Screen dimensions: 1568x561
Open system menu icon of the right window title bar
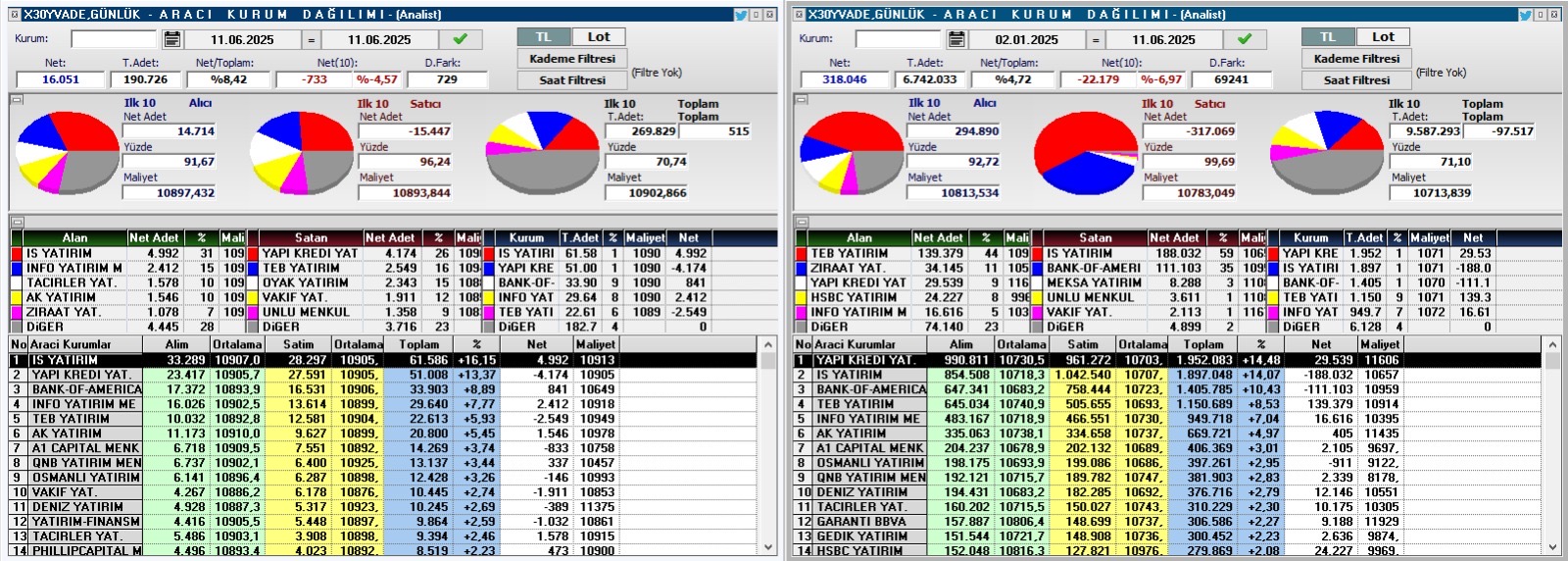[x=799, y=15]
